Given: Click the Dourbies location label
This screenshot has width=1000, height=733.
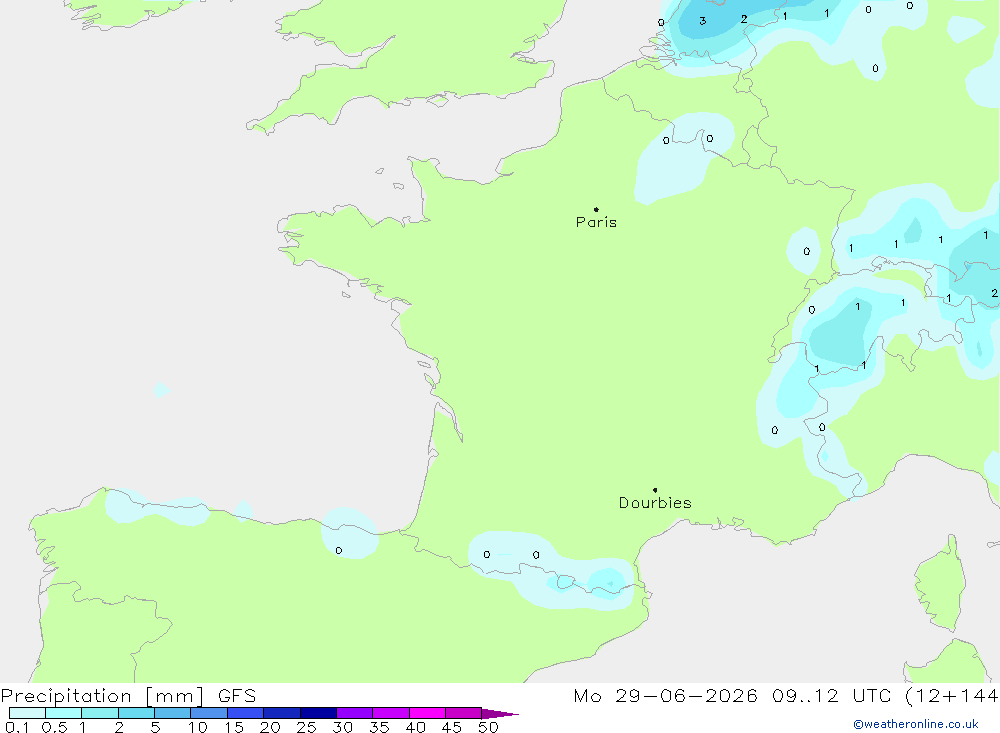Looking at the screenshot, I should tap(655, 503).
